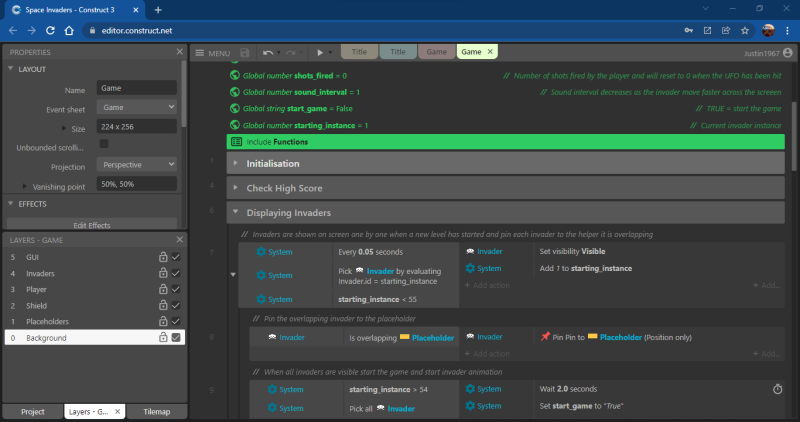Toggle lock on the Background layer
800x422 pixels.
click(163, 337)
